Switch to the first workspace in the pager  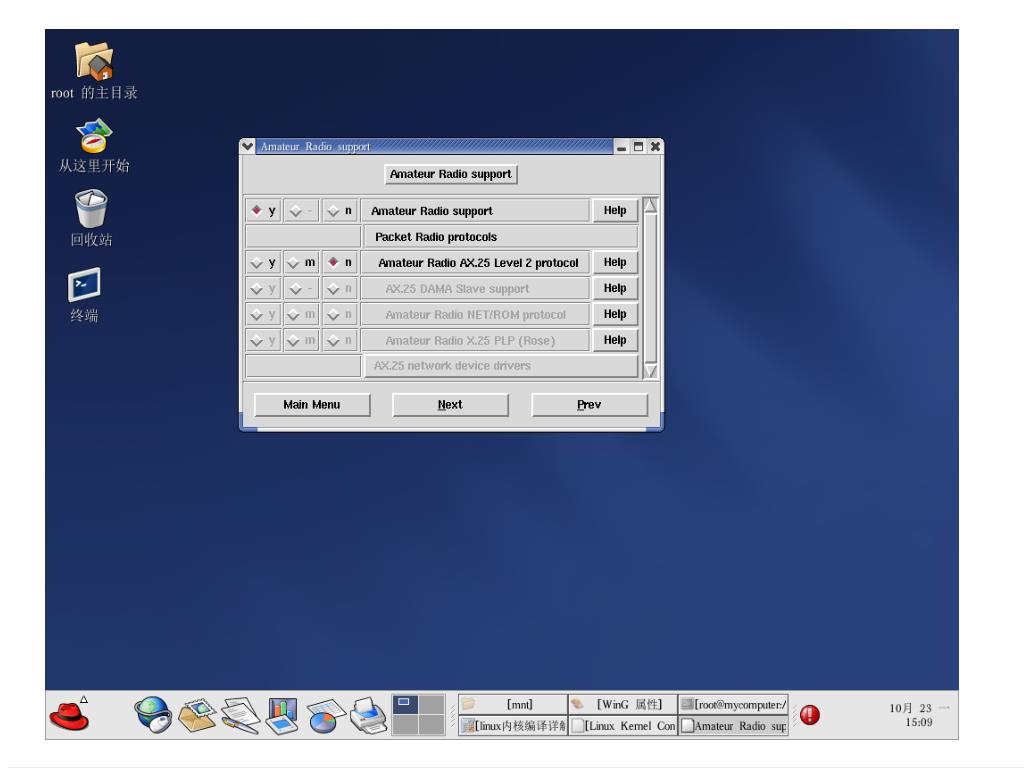[x=405, y=704]
